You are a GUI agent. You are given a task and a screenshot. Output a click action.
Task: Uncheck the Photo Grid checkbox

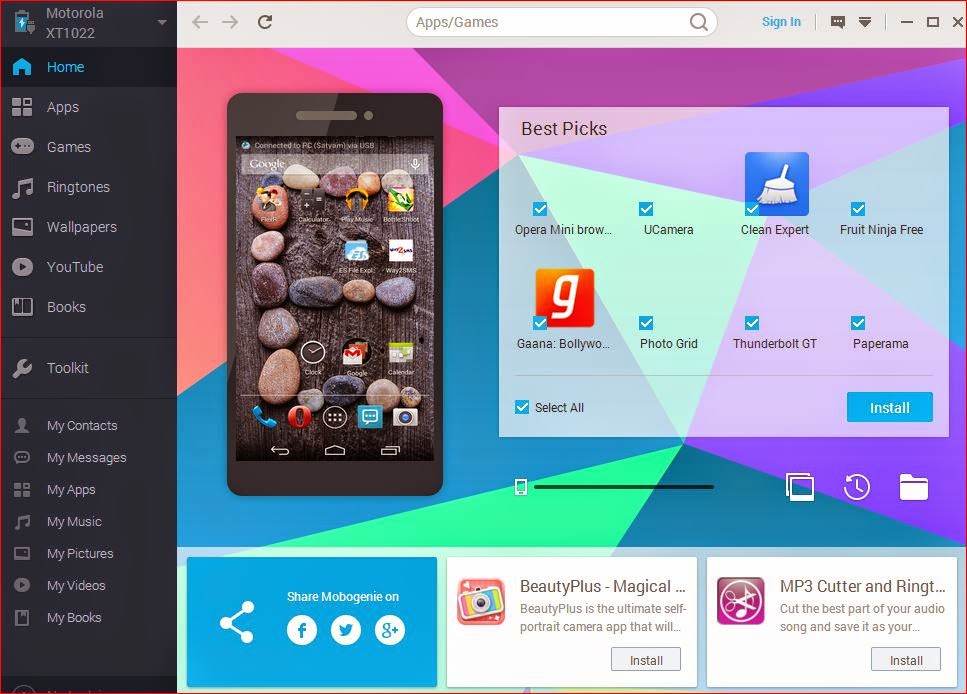(x=646, y=323)
